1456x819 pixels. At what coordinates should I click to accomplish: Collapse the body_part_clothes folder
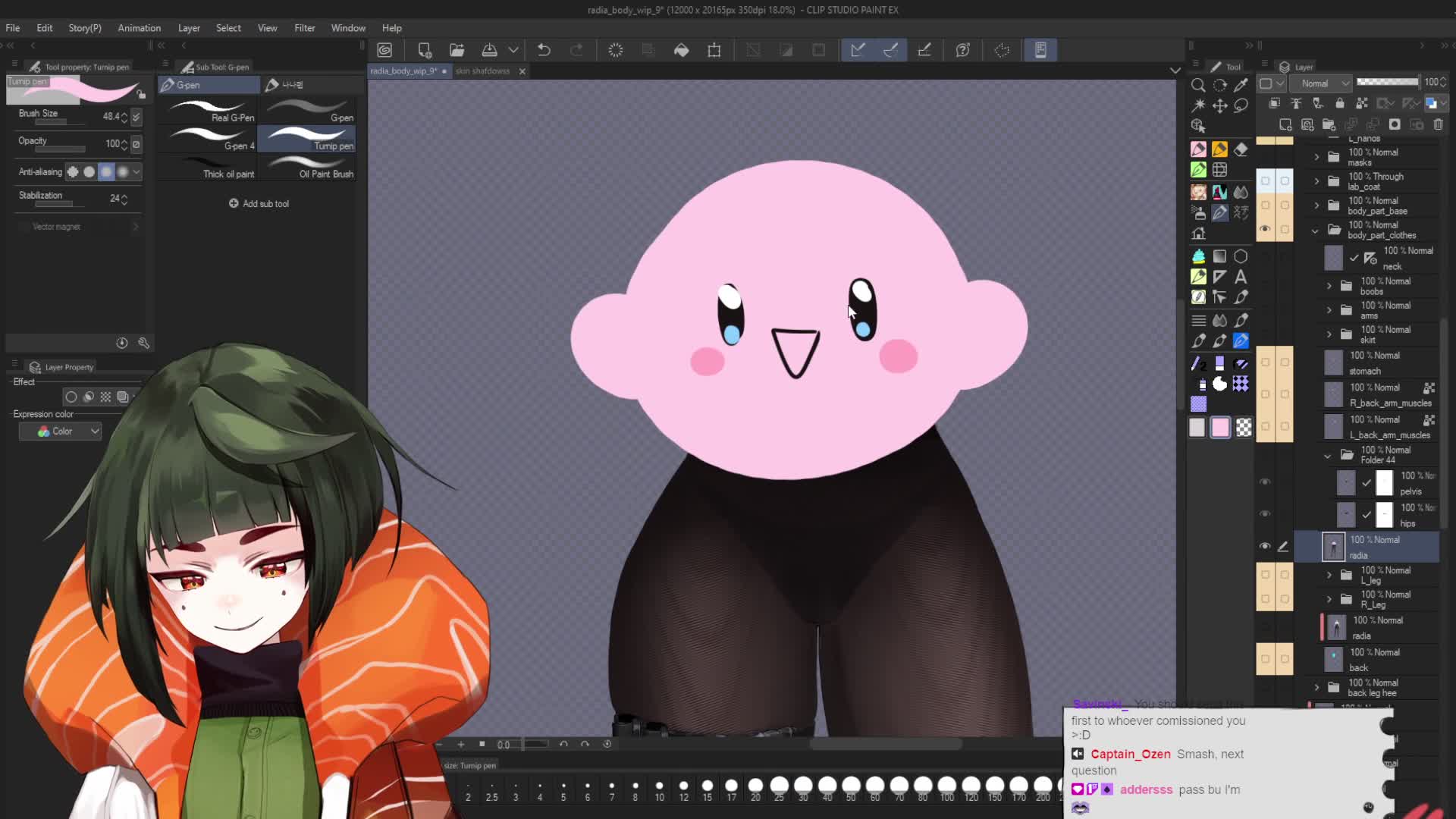pyautogui.click(x=1315, y=230)
